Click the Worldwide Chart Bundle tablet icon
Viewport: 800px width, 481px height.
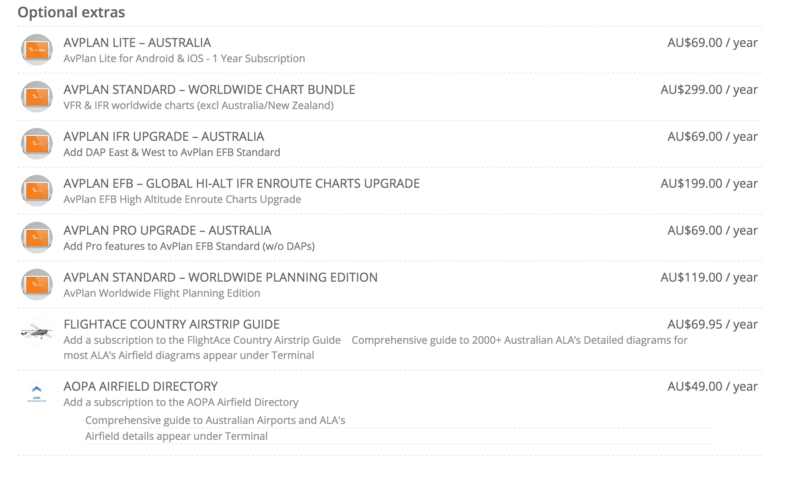click(37, 96)
